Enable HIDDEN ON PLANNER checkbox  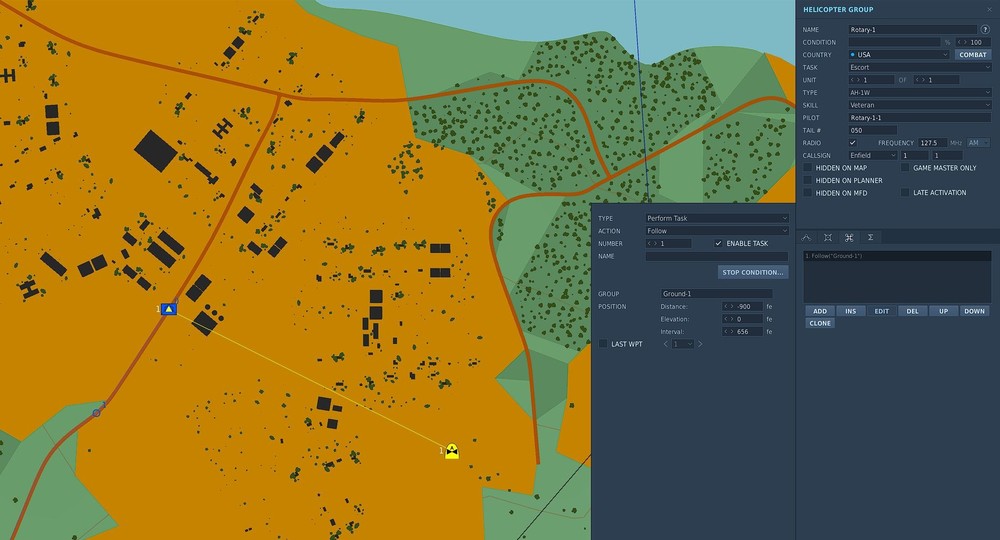pos(807,180)
